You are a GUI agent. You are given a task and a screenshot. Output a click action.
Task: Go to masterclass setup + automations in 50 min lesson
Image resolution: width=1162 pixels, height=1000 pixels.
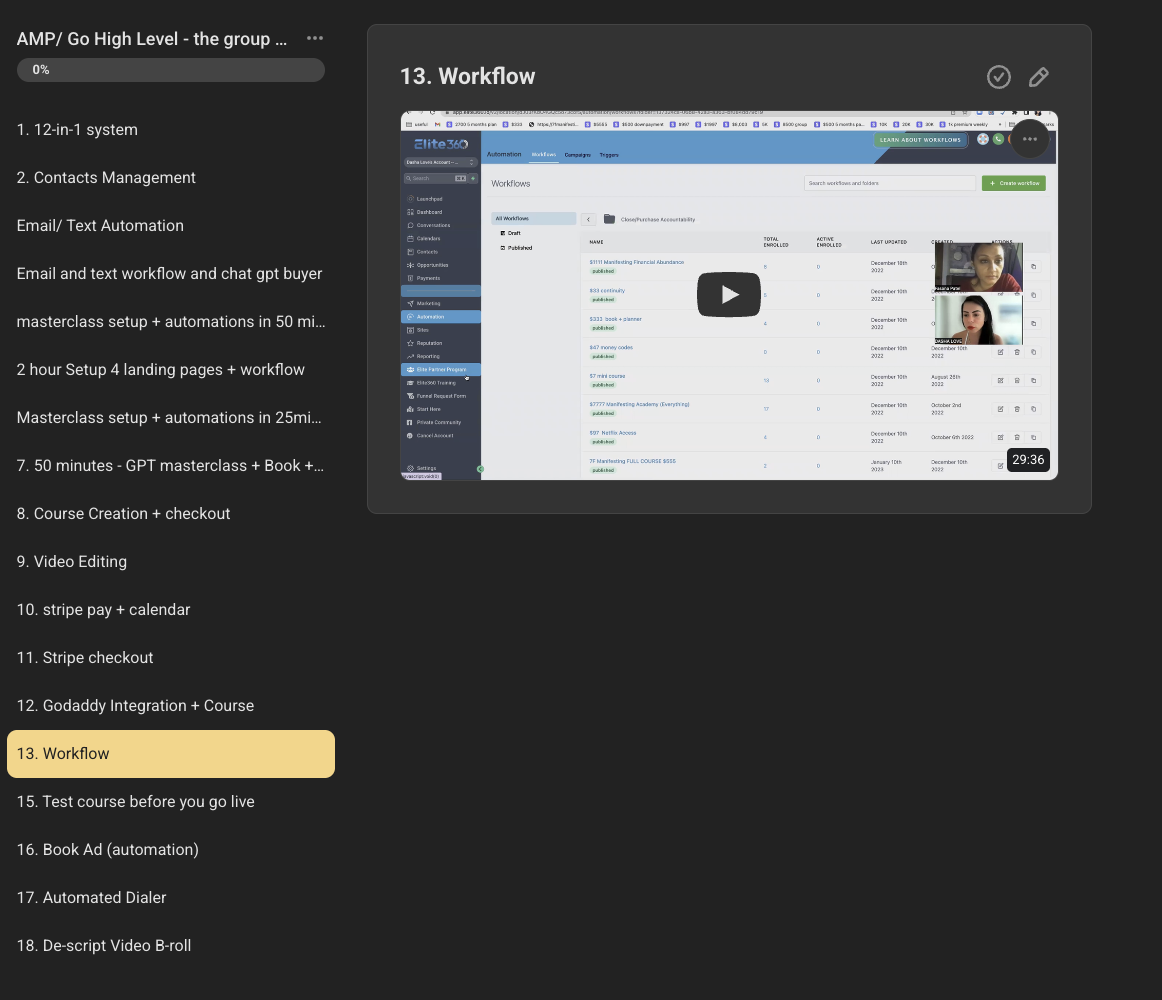(171, 322)
